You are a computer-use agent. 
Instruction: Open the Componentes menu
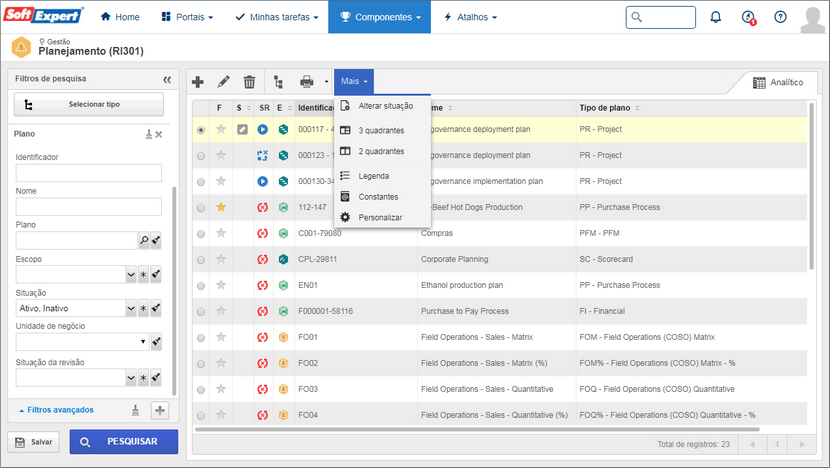[x=380, y=17]
